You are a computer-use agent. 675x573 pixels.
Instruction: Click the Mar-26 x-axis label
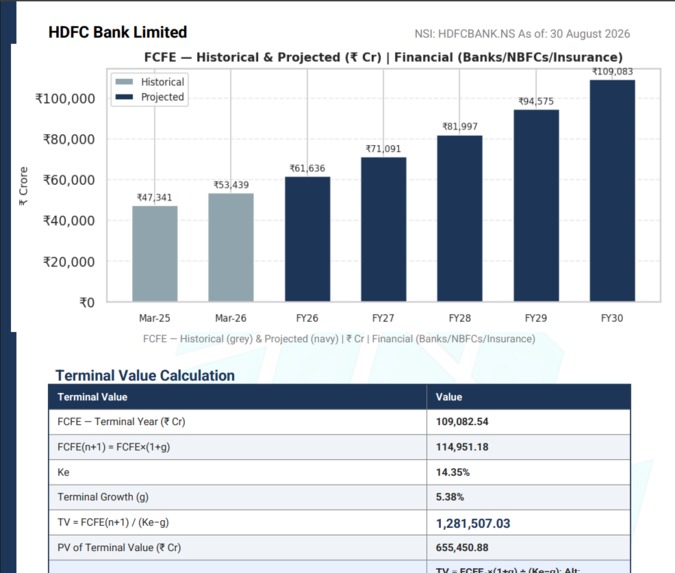point(231,318)
